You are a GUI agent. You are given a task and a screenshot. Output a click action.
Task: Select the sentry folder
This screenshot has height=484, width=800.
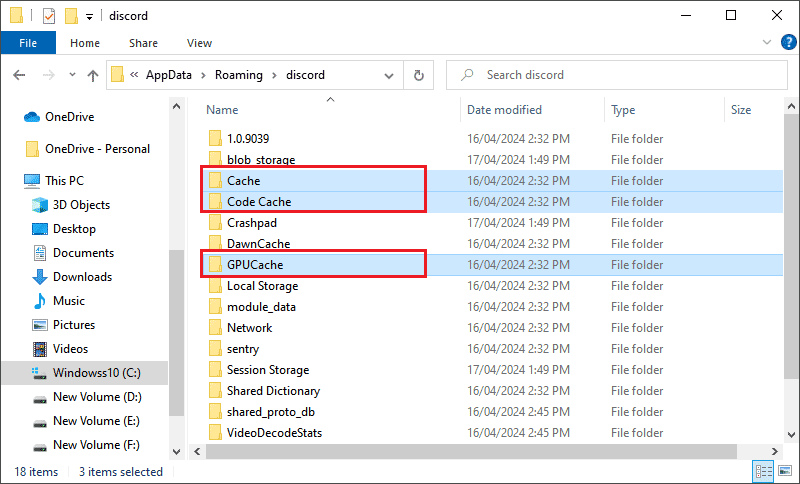pyautogui.click(x=243, y=349)
